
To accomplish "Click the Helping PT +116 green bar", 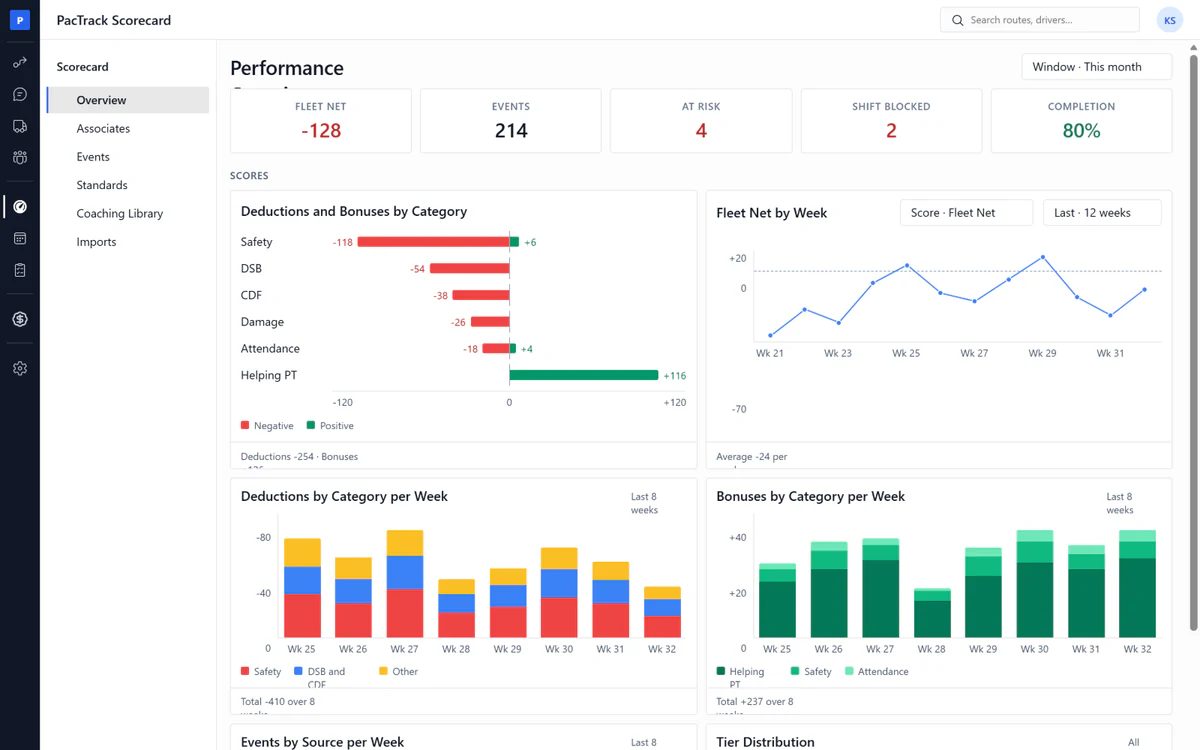I will 584,375.
